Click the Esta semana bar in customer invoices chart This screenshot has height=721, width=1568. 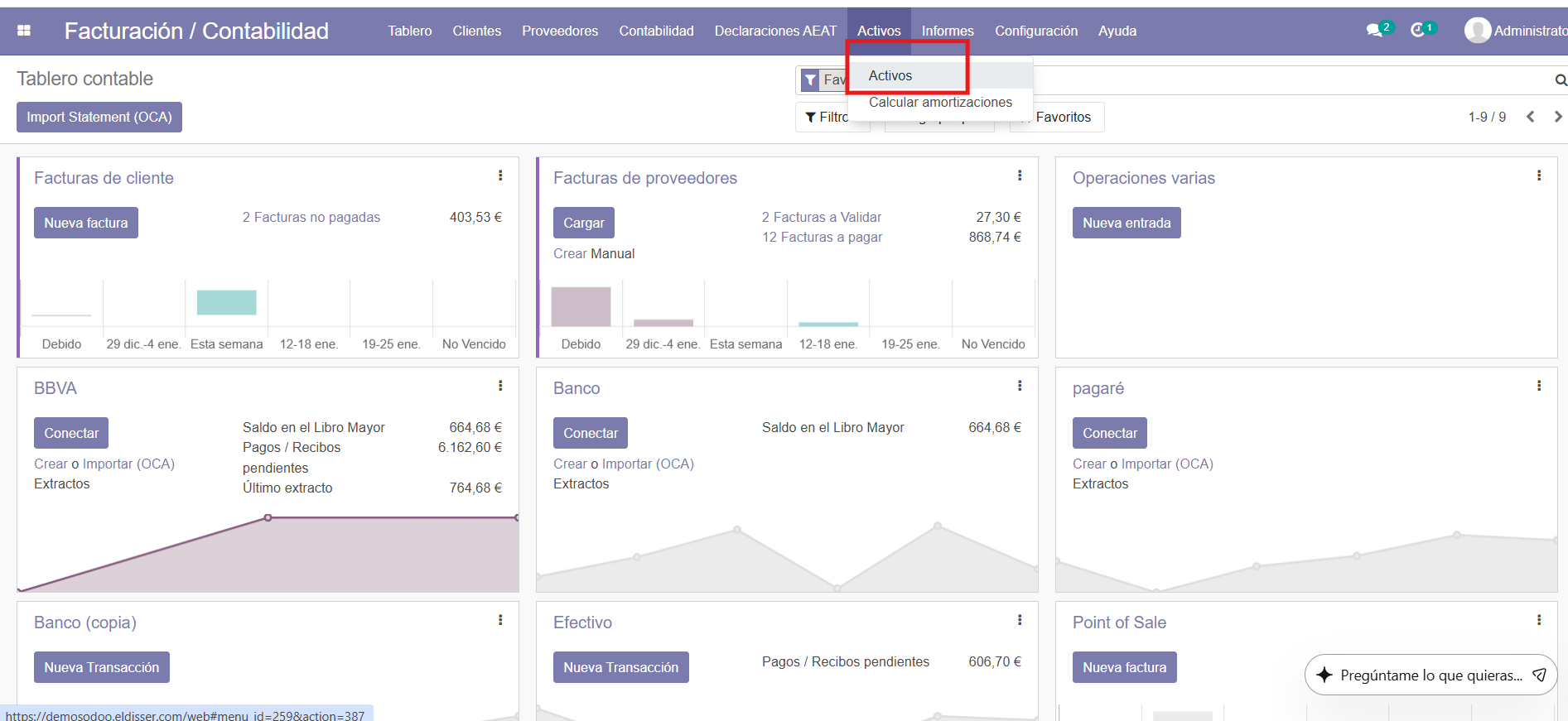226,303
